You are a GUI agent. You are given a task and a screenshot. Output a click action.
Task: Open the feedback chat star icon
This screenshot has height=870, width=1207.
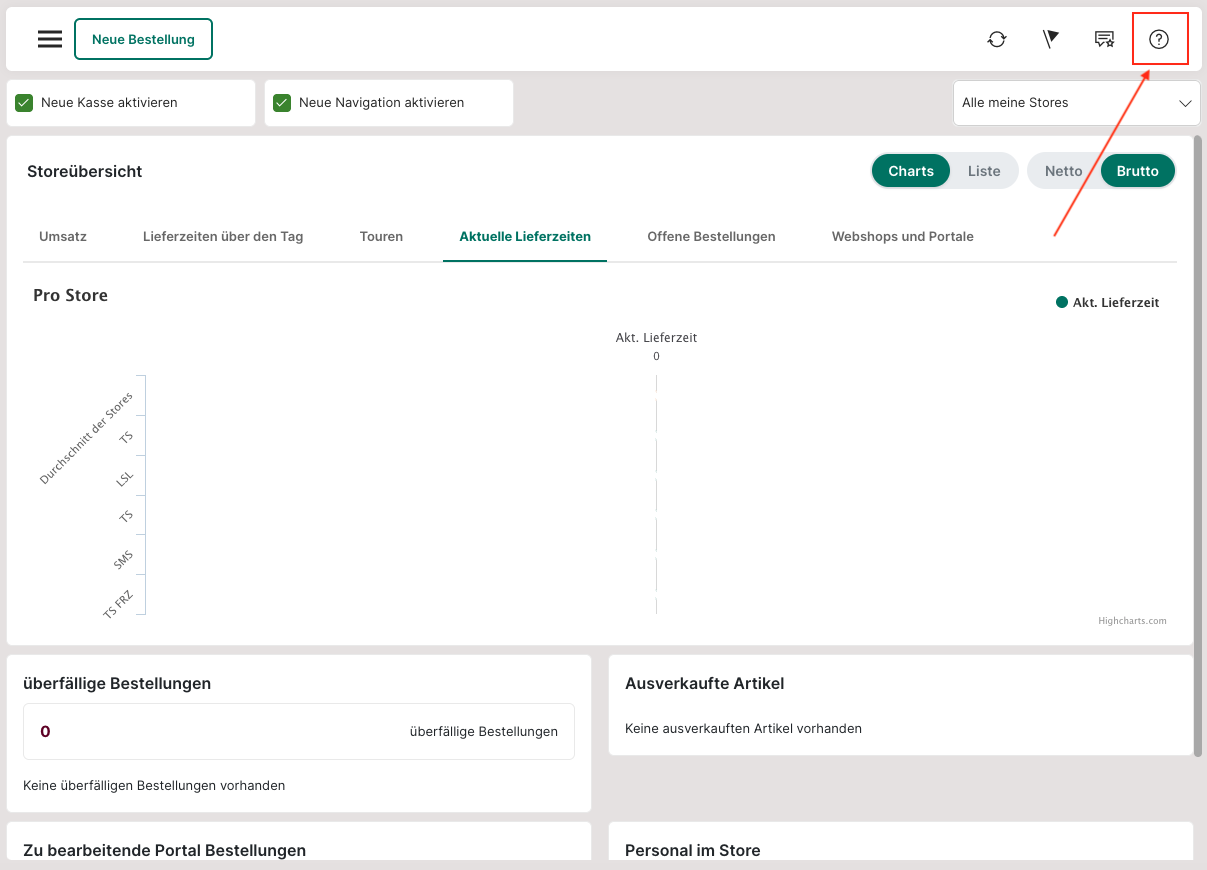pos(1104,39)
